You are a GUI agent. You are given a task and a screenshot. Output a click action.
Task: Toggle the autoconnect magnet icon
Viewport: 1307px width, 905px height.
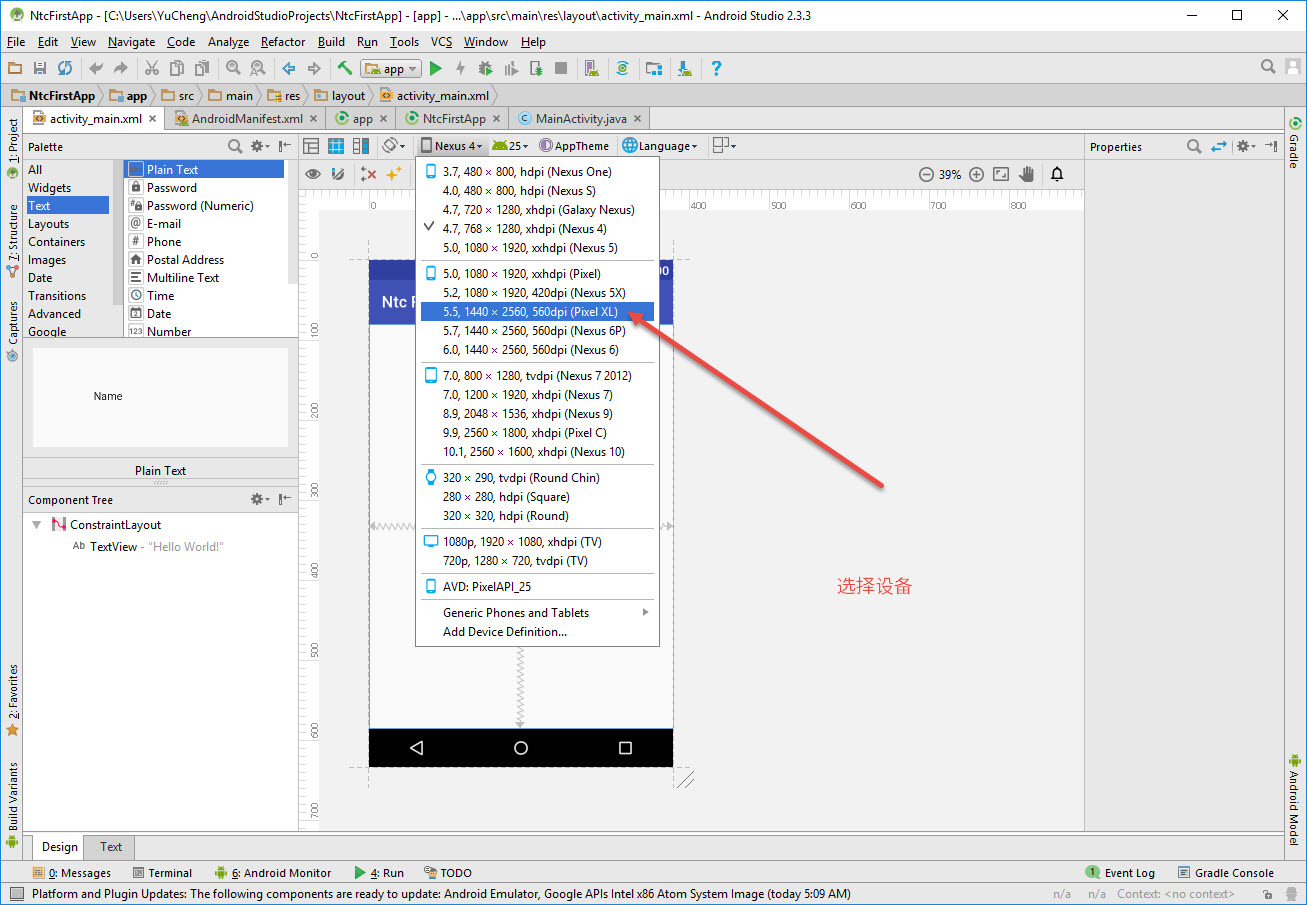click(x=338, y=174)
